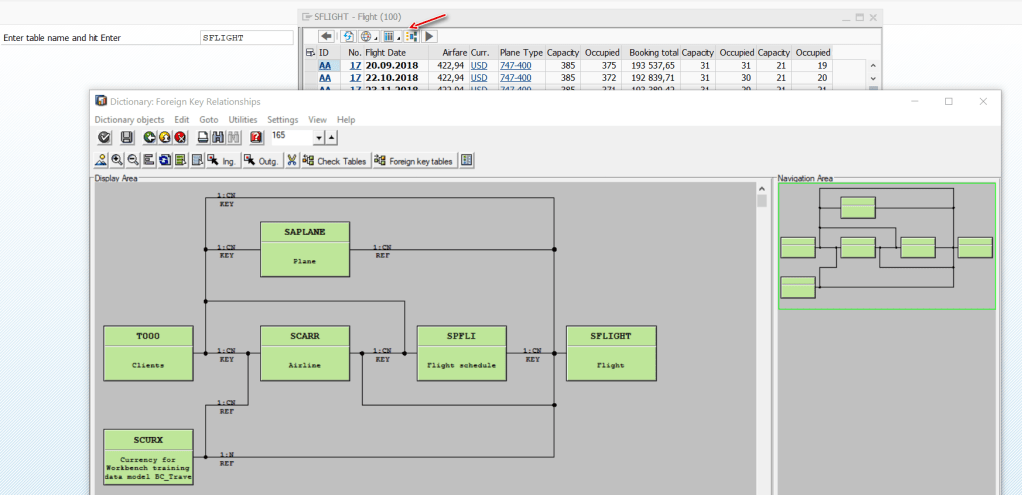
Task: Click the zoom in magnifier icon
Action: 117,160
